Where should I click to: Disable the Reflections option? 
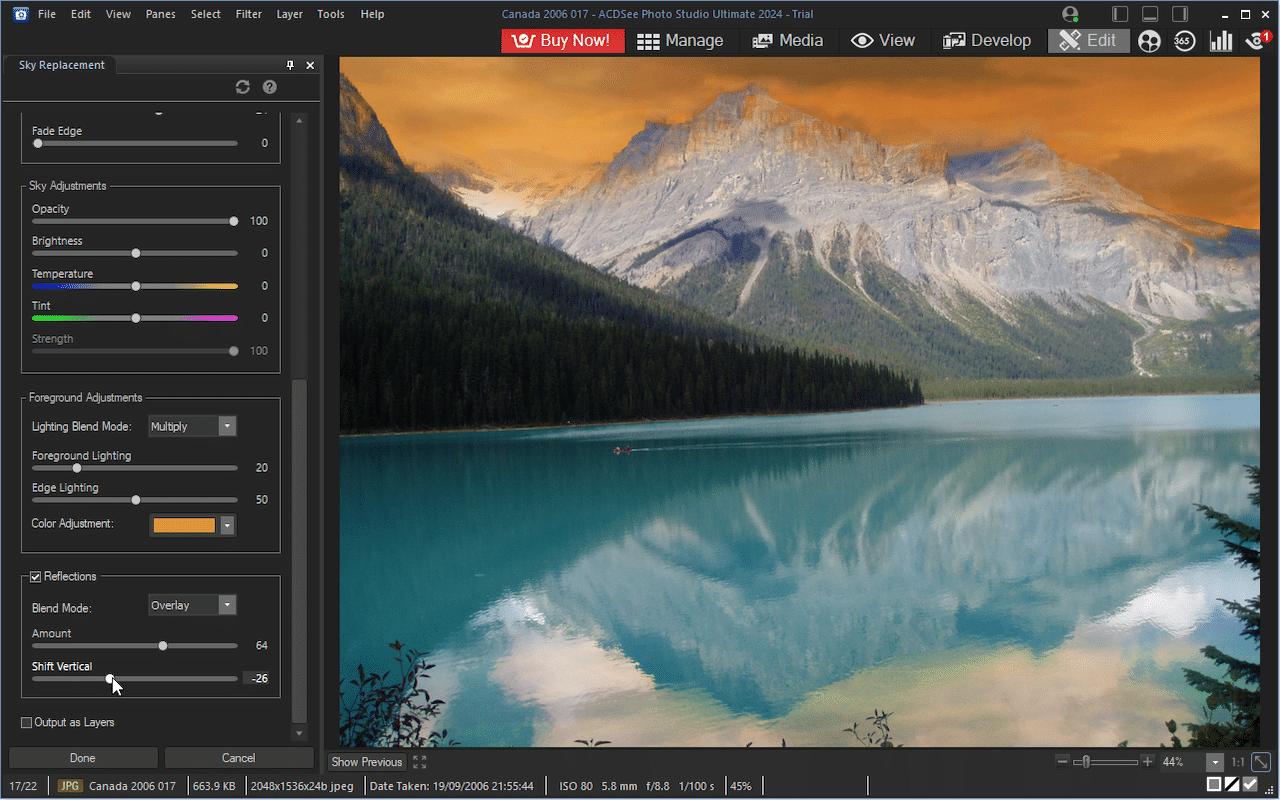coord(37,576)
